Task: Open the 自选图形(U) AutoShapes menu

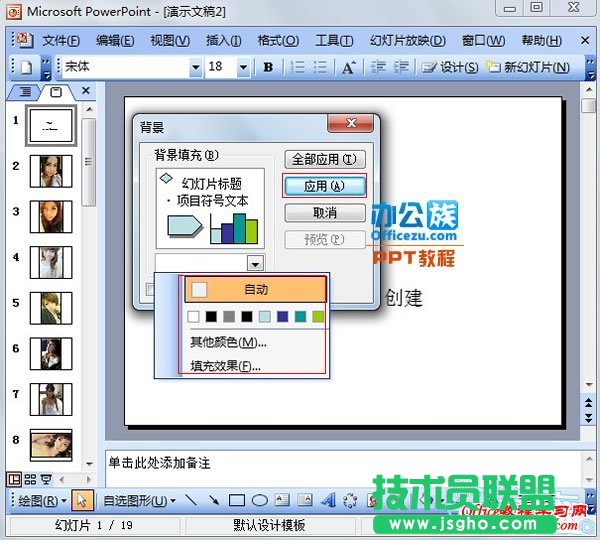Action: [x=139, y=501]
